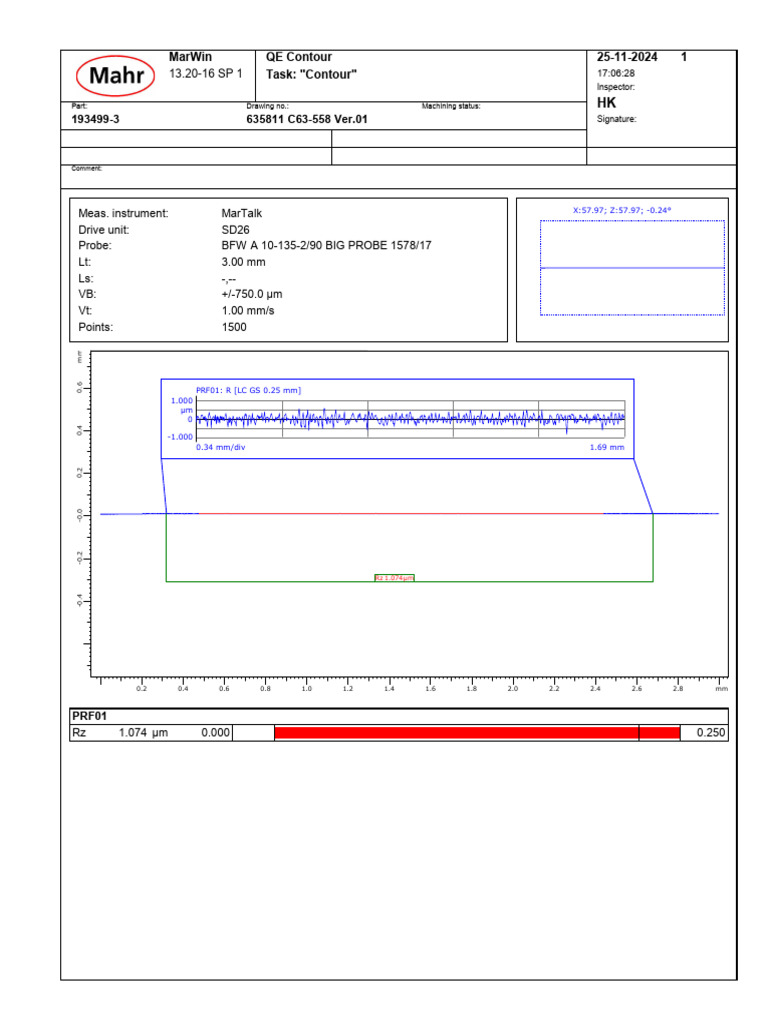Screen dimensions: 768x1024
Task: Click the time 17:06:28
Action: 615,73
